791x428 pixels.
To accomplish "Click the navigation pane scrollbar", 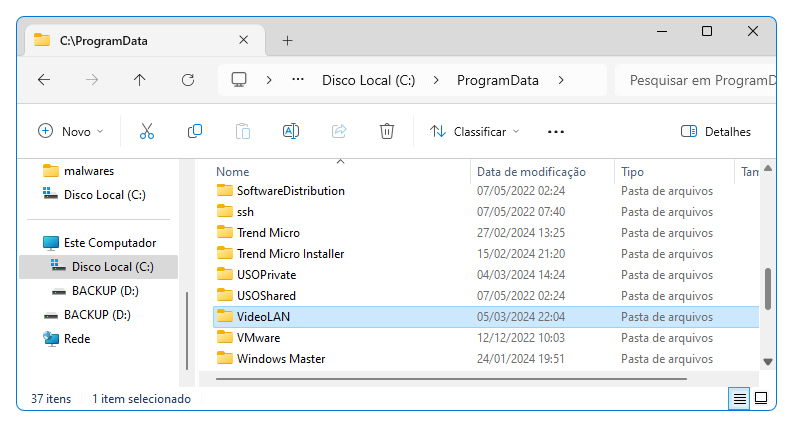I will point(187,331).
